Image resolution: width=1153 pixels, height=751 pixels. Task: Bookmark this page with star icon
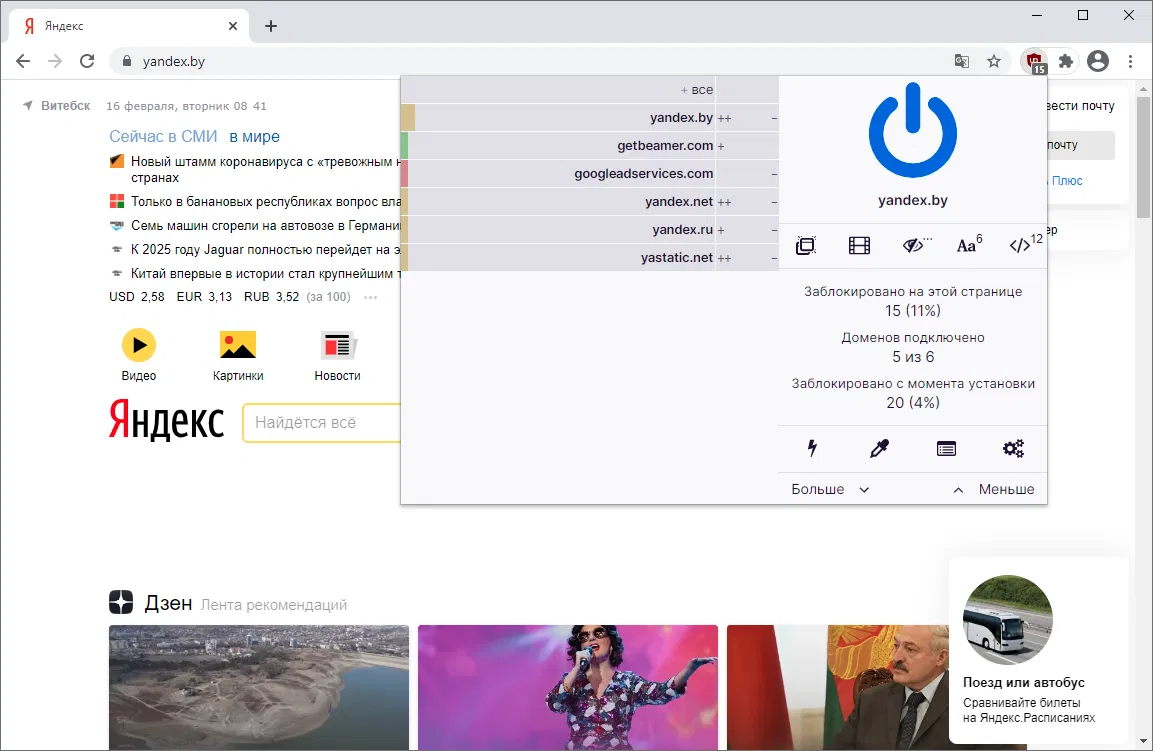point(994,61)
